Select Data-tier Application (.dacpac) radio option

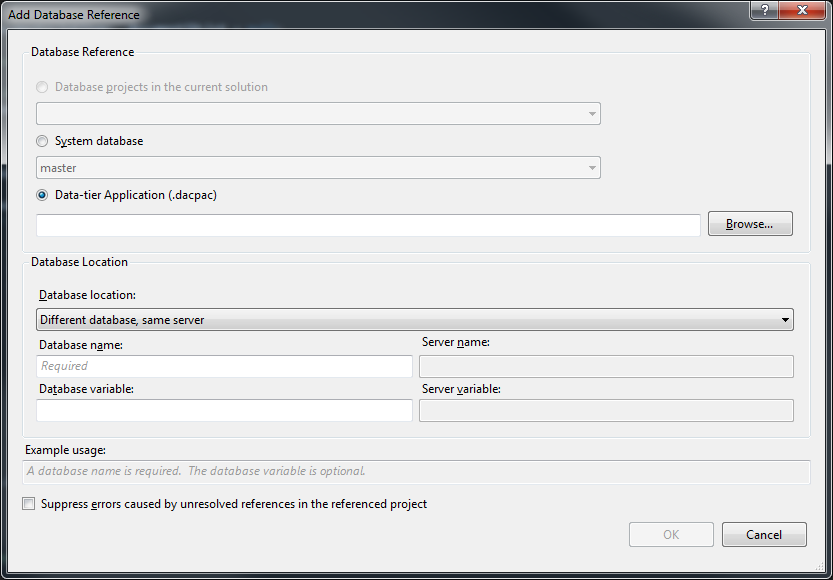pyautogui.click(x=42, y=195)
